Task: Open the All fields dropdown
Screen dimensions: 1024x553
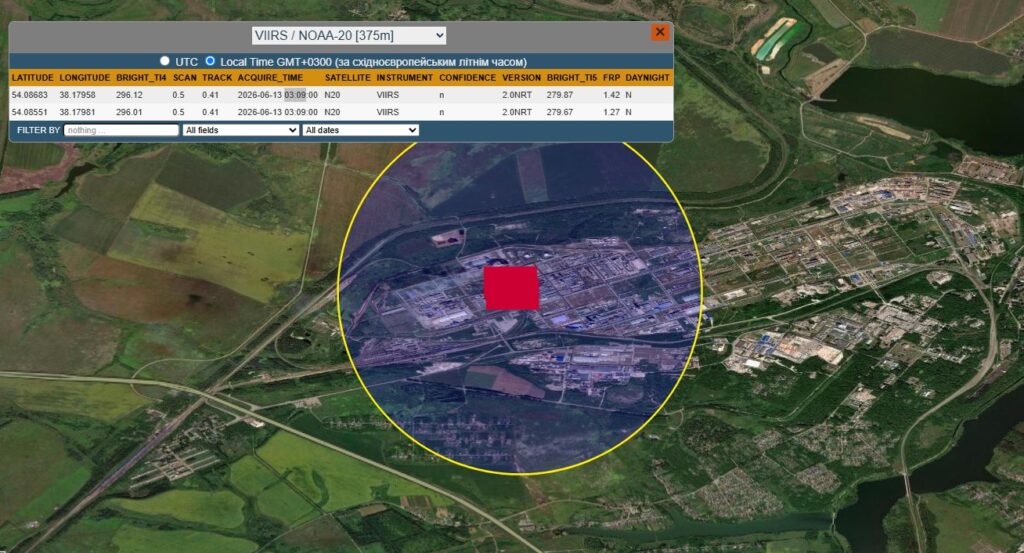Action: pyautogui.click(x=241, y=130)
